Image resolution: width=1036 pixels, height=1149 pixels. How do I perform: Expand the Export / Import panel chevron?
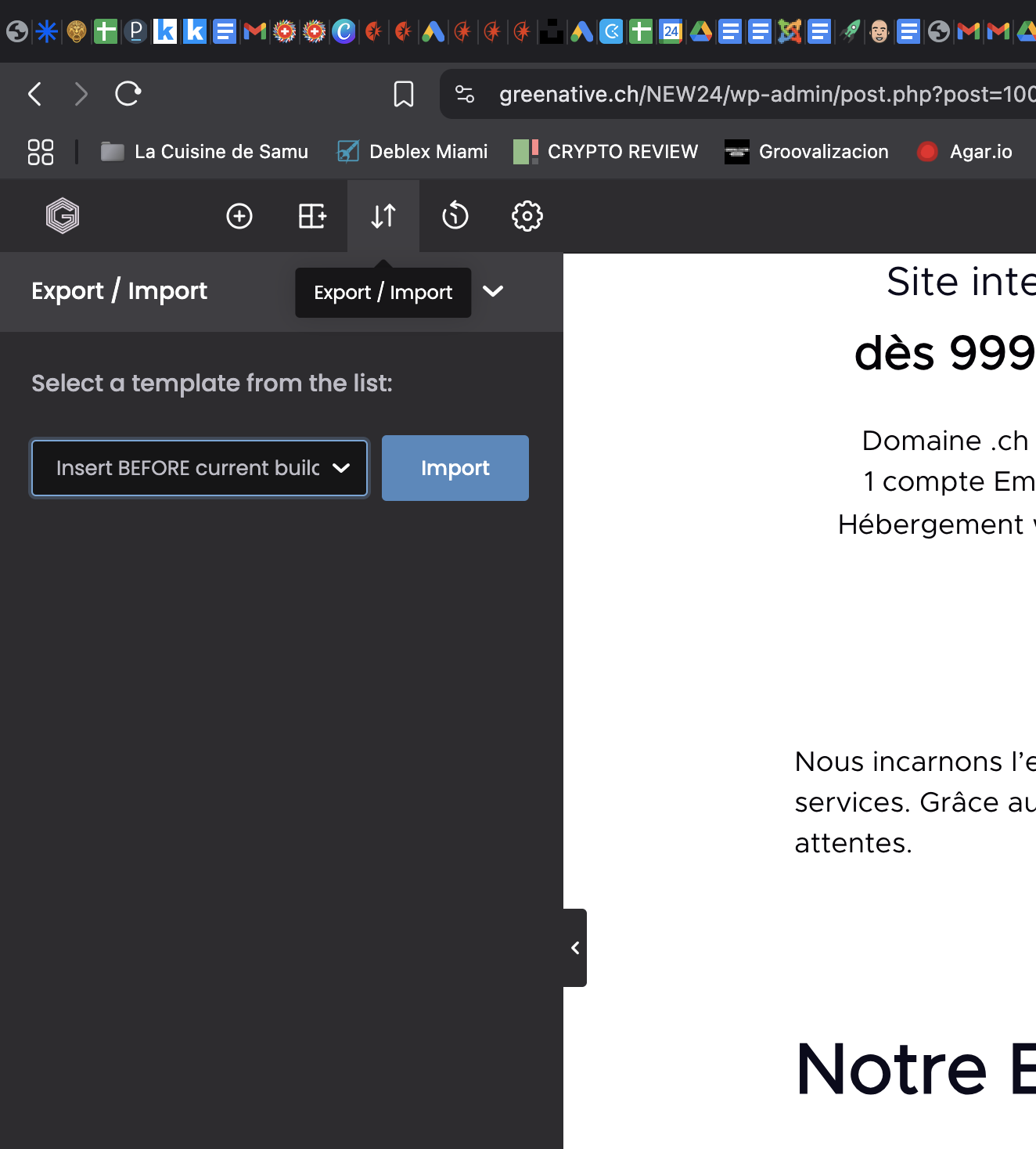pos(493,291)
